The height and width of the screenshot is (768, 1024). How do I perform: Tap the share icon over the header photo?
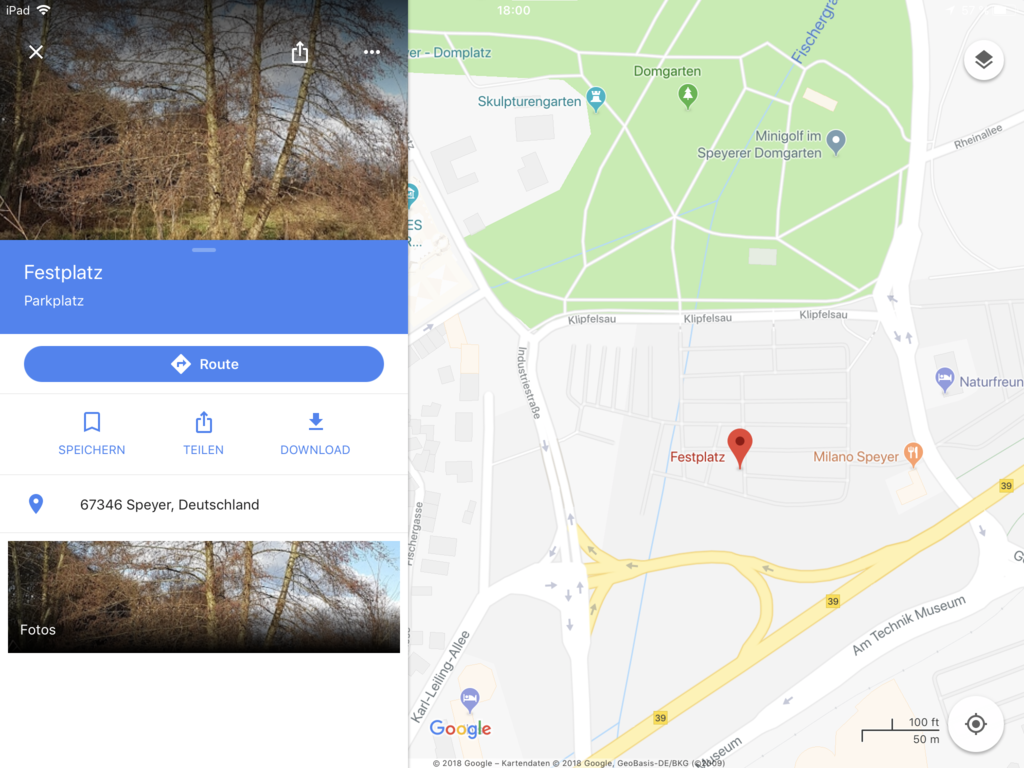[300, 52]
